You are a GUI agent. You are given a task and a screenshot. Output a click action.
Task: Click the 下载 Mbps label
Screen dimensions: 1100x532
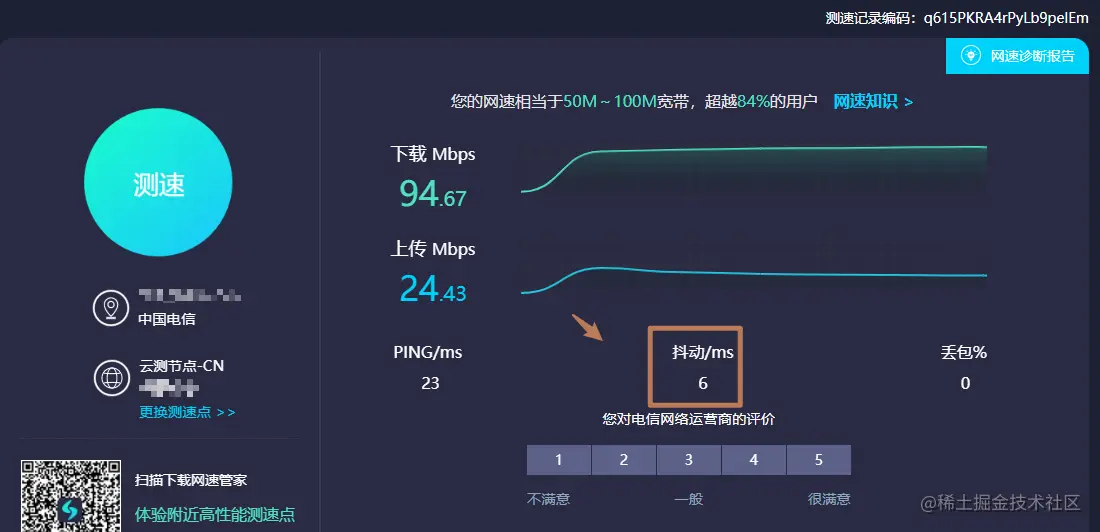click(x=433, y=154)
